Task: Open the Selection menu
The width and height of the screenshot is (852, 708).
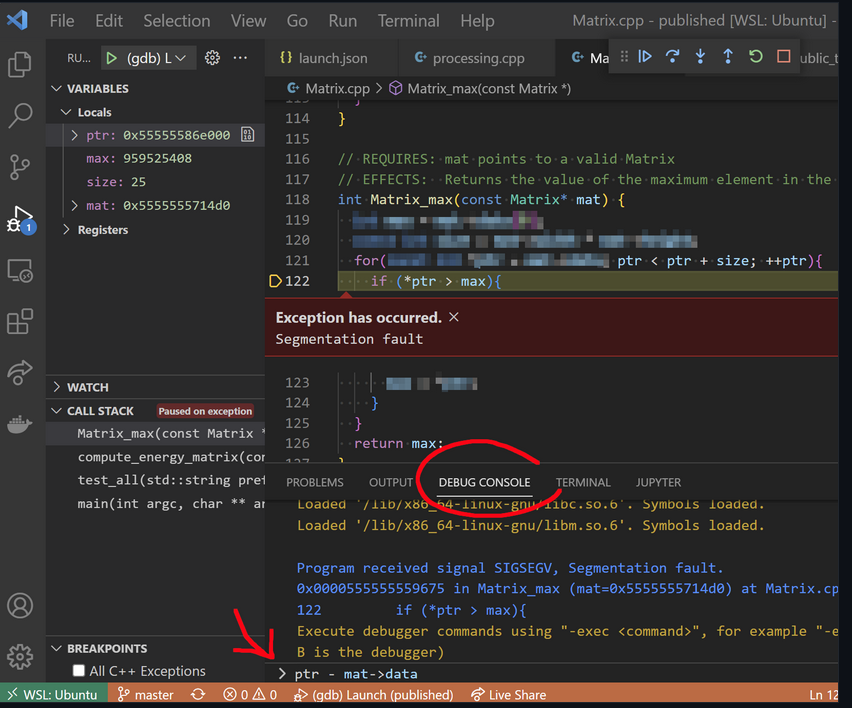Action: click(x=176, y=20)
